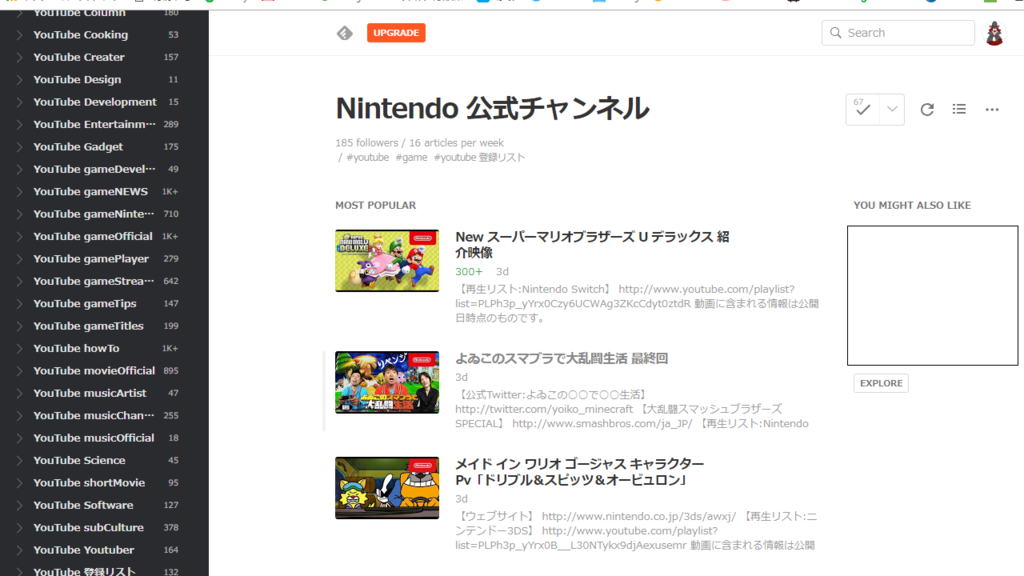Select the YouTube shortMovie folder
1024x576 pixels.
[89, 483]
